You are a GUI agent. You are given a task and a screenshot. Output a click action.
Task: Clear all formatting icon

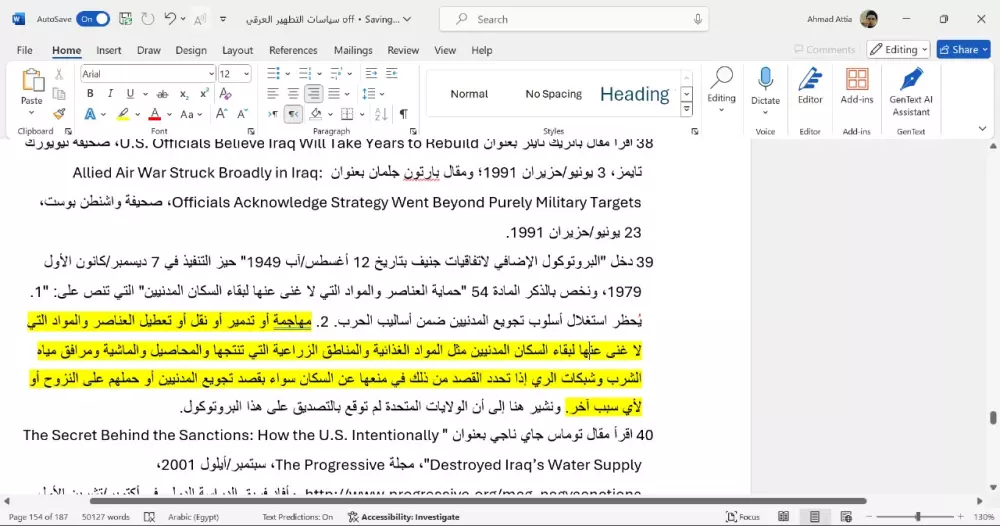[x=225, y=94]
